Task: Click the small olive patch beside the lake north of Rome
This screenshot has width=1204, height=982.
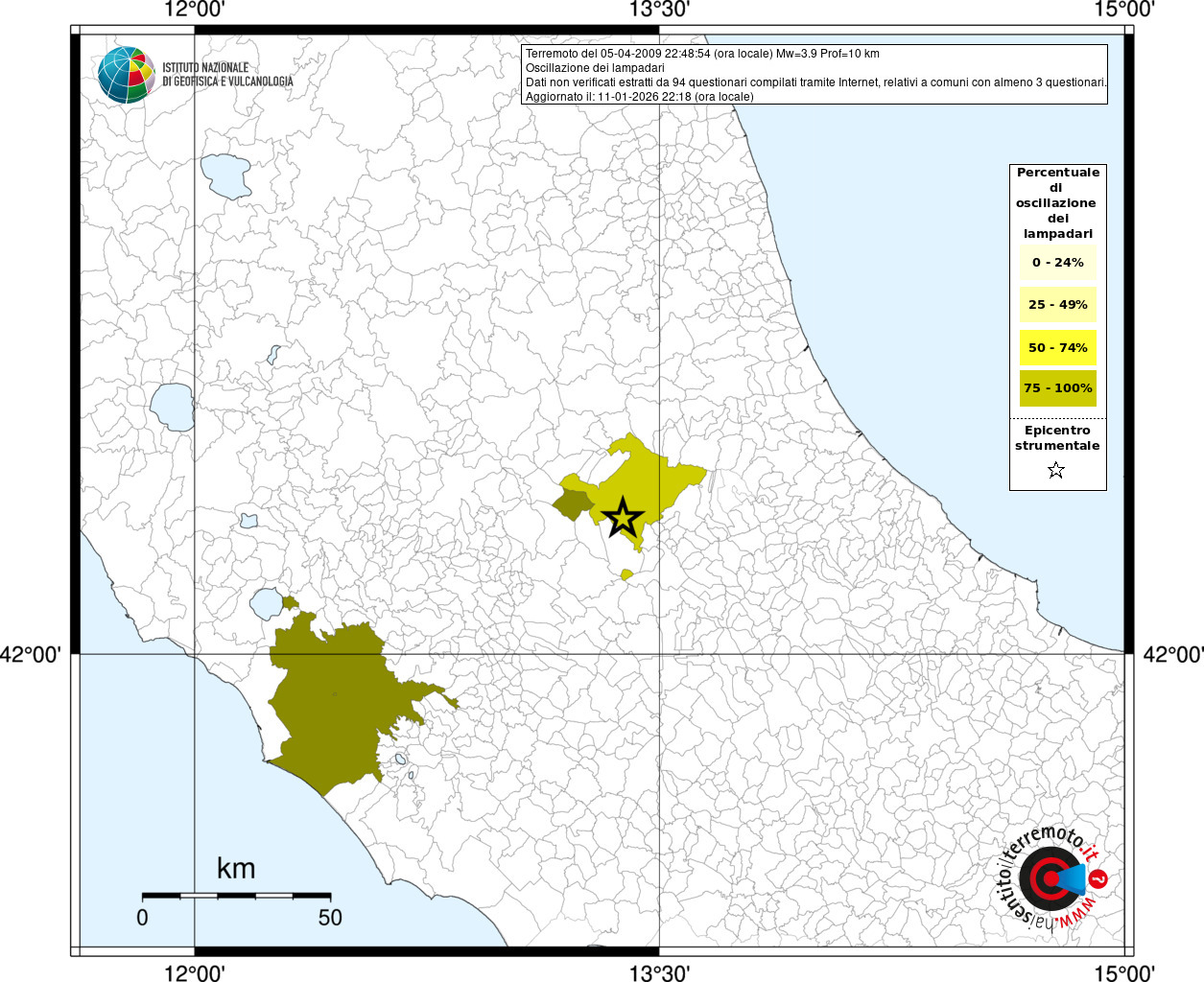Action: [x=290, y=603]
